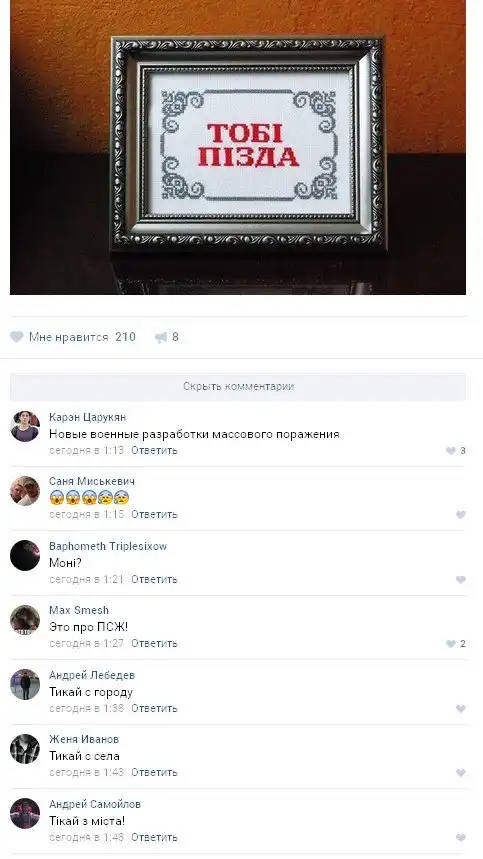483x859 pixels.
Task: Like Саня Миськевич's emoji comment
Action: pyautogui.click(x=461, y=515)
